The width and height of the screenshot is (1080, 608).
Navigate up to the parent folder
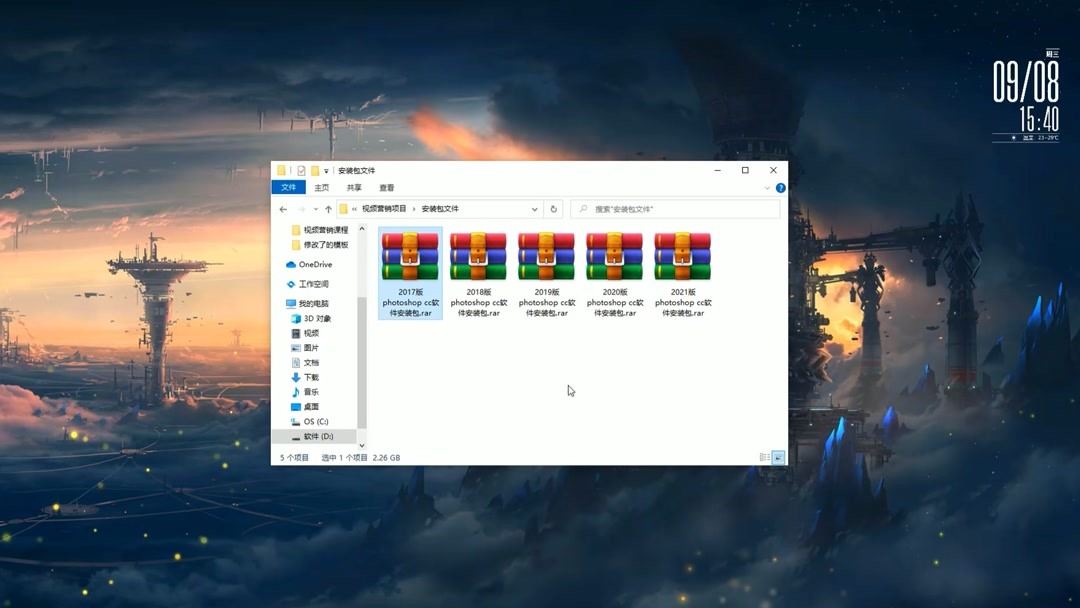(x=328, y=208)
